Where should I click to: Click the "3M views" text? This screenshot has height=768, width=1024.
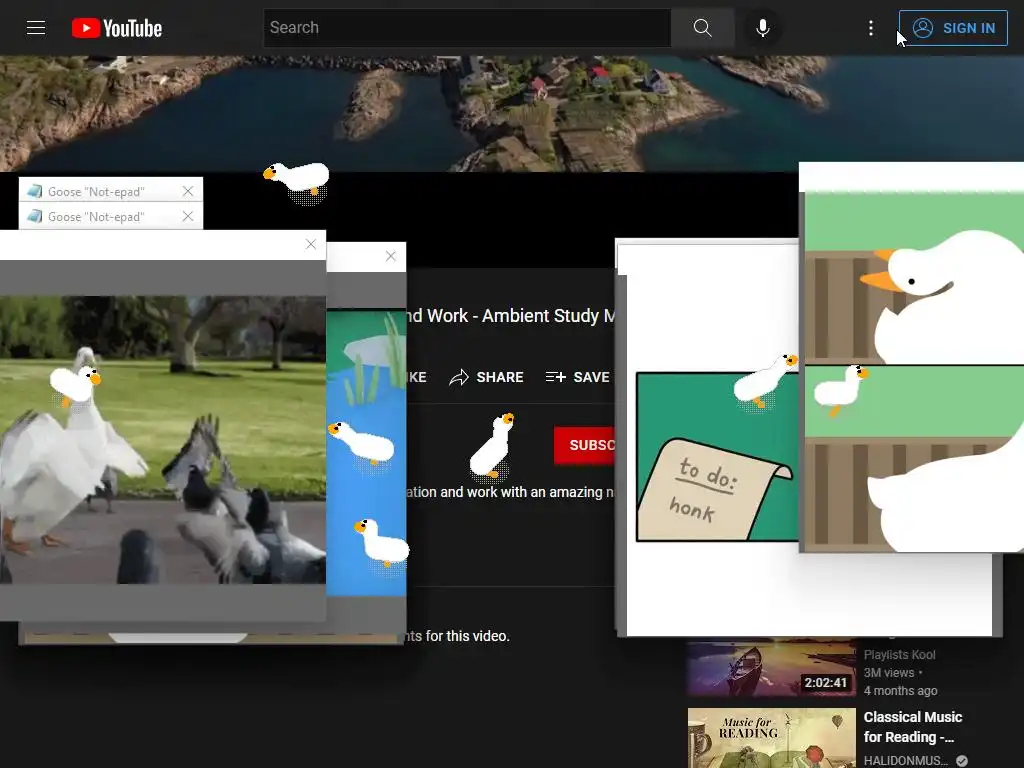[888, 673]
